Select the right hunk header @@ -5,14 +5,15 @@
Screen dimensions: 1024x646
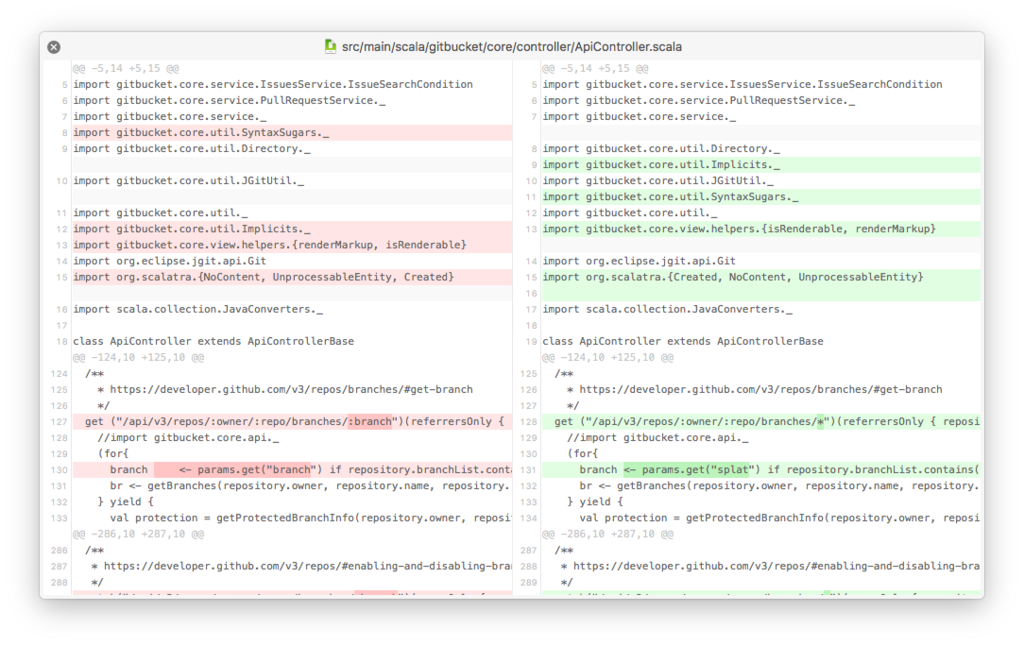[595, 69]
